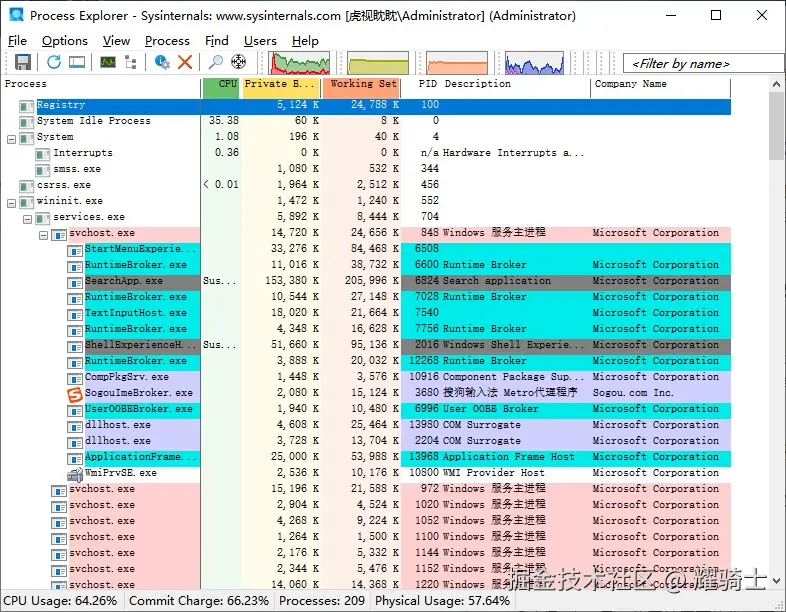786x612 pixels.
Task: Click the red Kill Process icon
Action: tap(185, 62)
